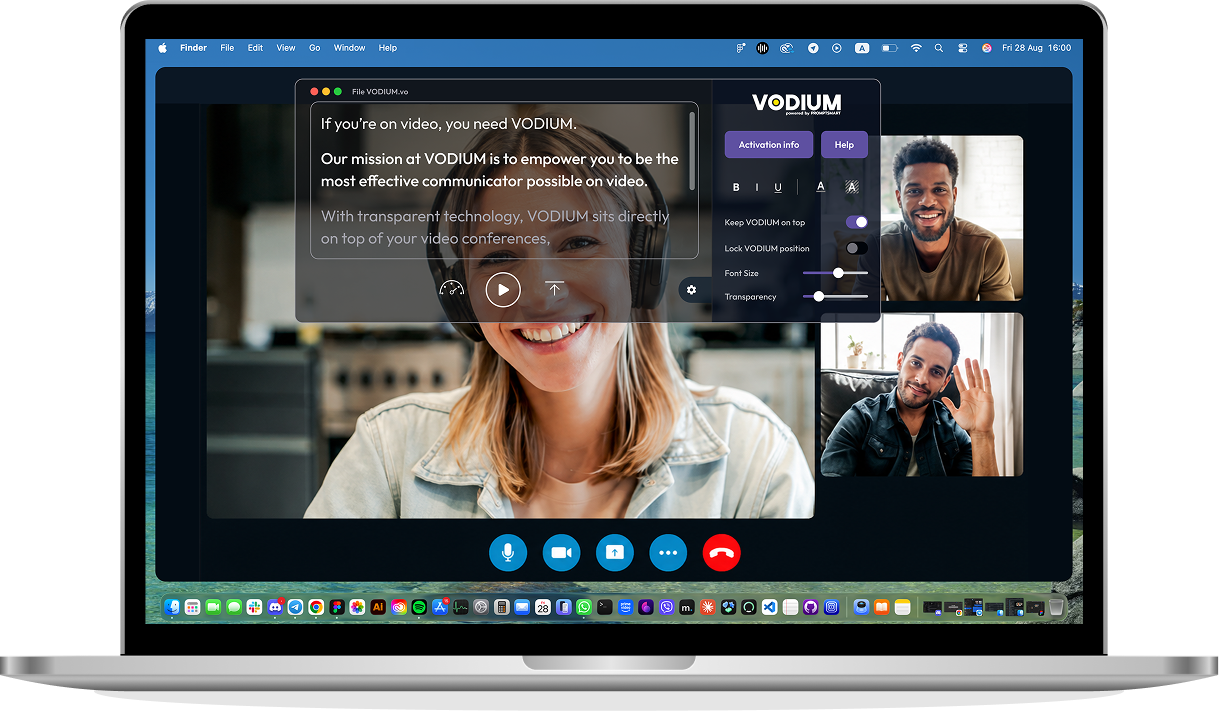Open Spotlight search in menu bar
The height and width of the screenshot is (711, 1219).
click(x=938, y=48)
